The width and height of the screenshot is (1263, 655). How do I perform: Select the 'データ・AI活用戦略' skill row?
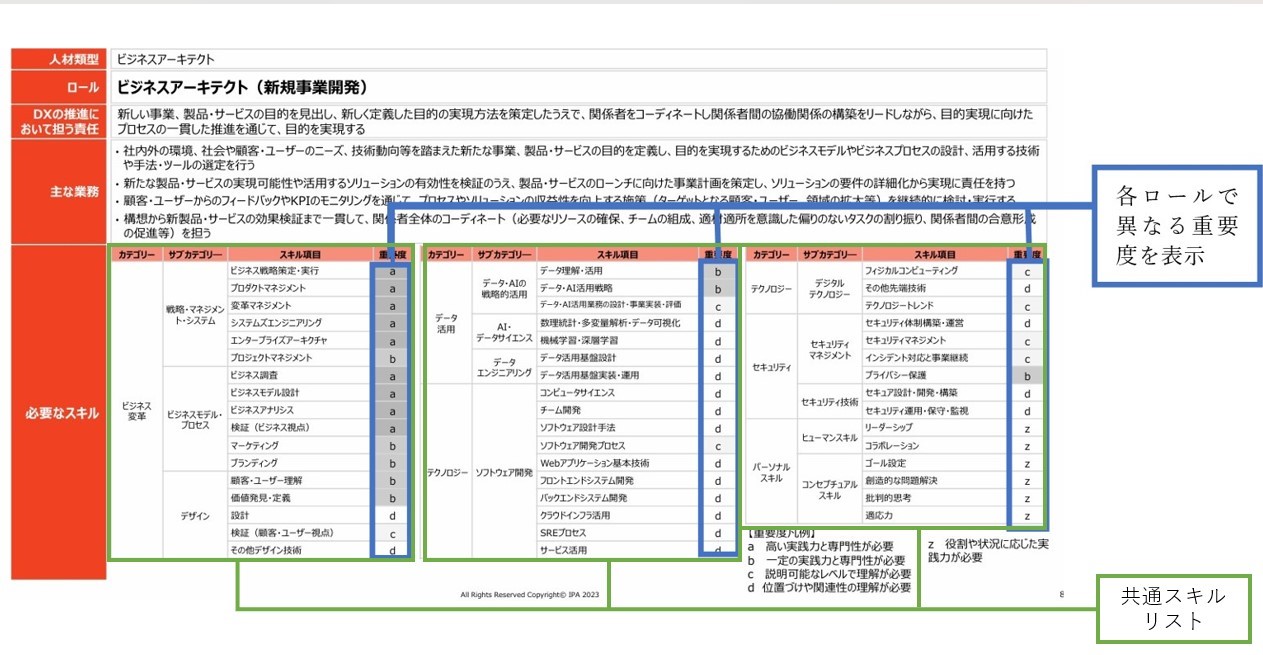576,288
